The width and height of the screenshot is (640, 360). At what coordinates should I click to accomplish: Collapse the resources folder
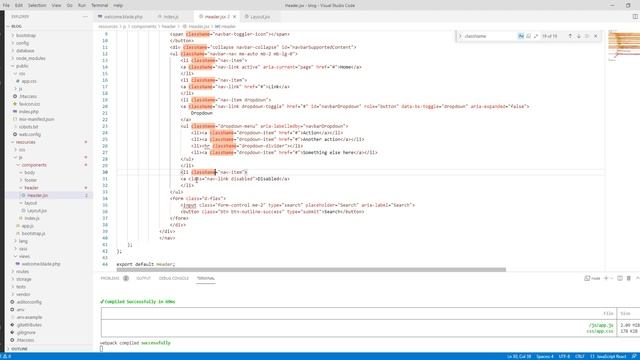pyautogui.click(x=25, y=142)
